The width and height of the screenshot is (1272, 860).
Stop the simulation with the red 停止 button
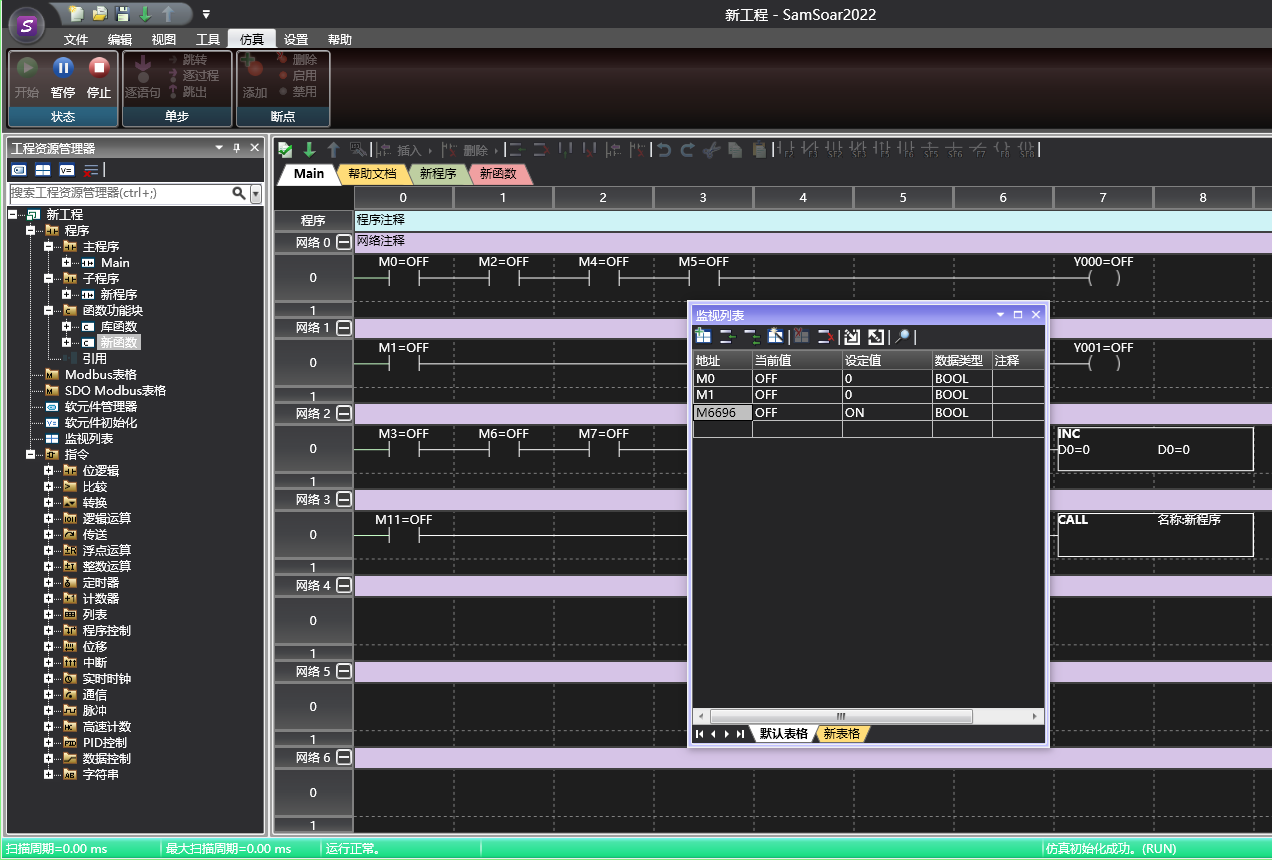99,69
